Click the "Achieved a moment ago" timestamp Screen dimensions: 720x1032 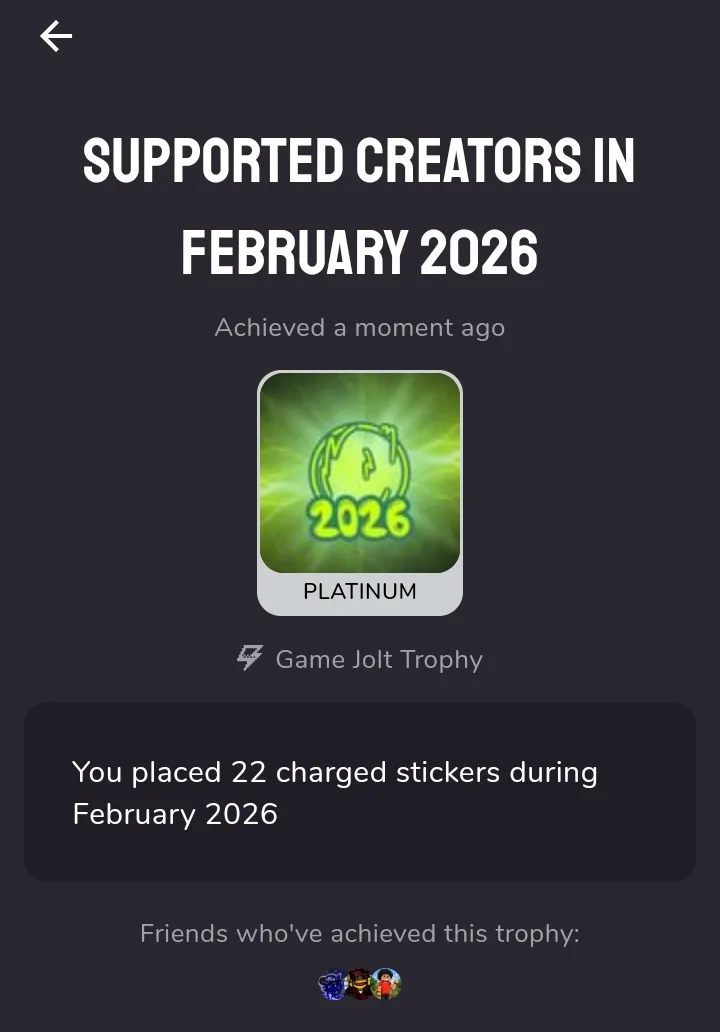click(359, 328)
